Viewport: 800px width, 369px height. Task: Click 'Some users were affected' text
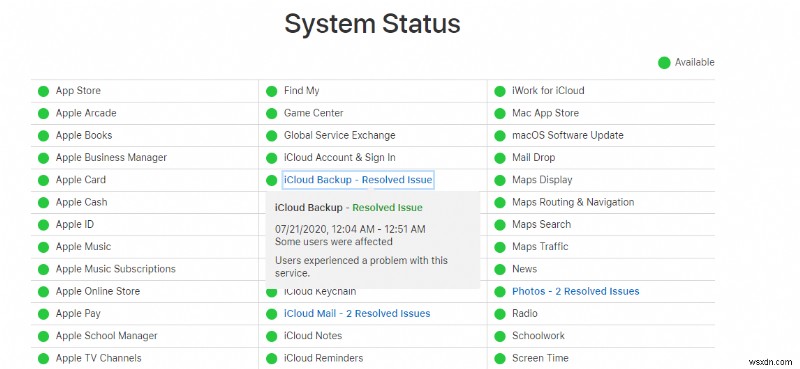pos(334,241)
